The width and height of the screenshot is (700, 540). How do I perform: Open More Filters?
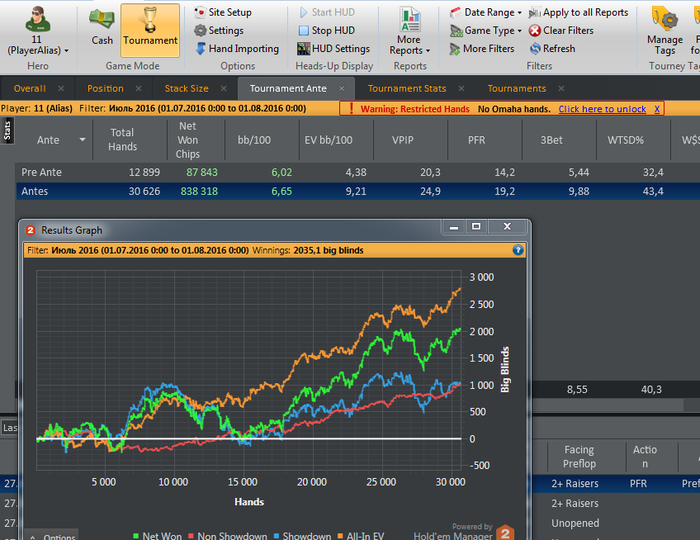[x=482, y=49]
